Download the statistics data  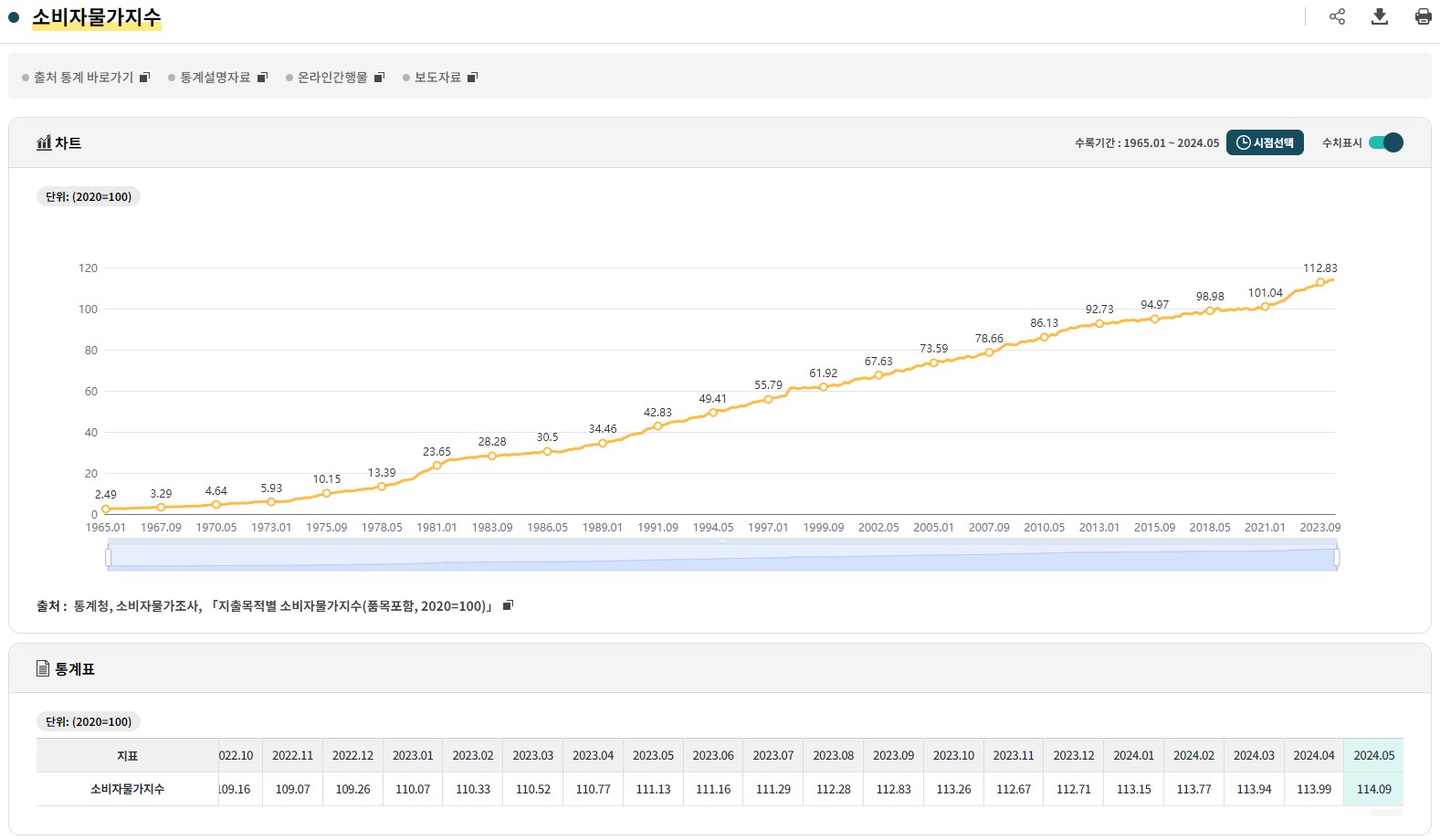tap(1380, 16)
